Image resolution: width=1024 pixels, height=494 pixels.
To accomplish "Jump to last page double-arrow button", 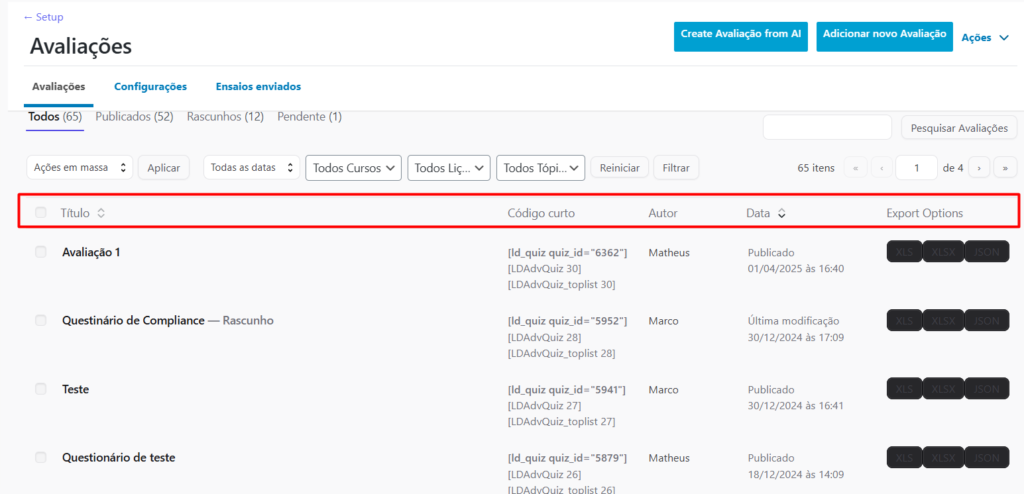I will tap(1005, 168).
